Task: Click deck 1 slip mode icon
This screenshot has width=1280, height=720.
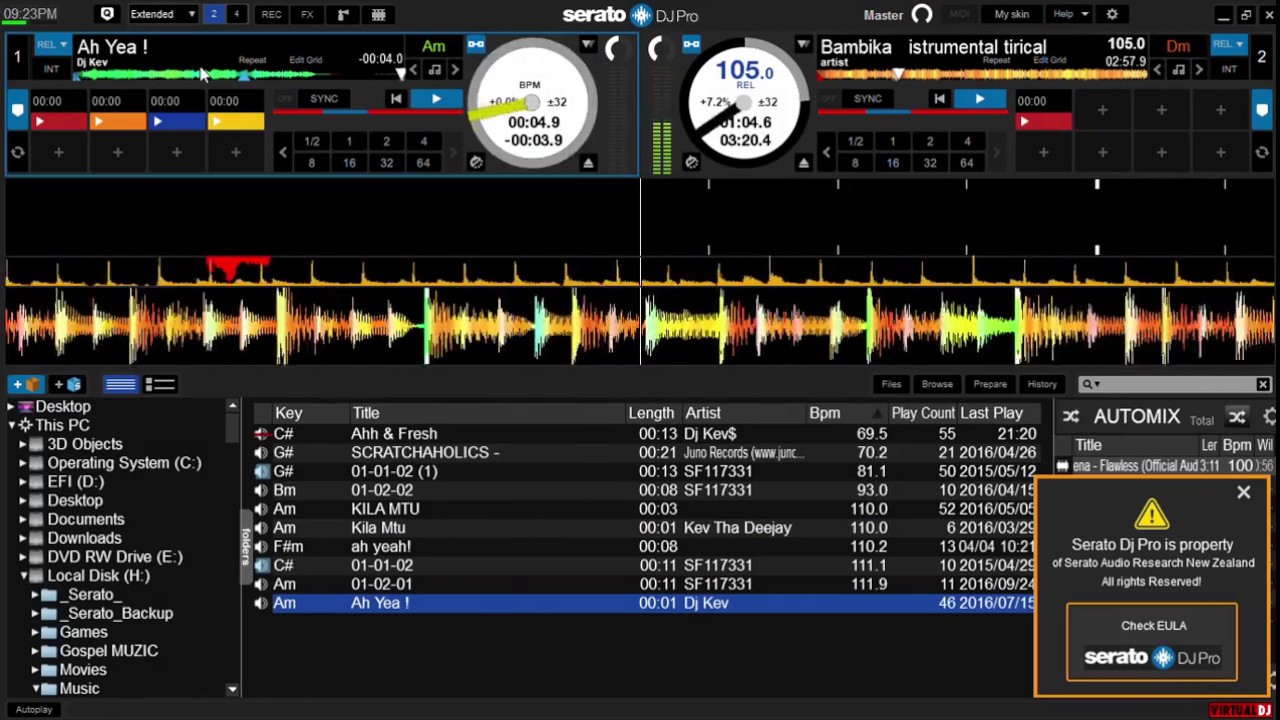Action: coord(476,162)
